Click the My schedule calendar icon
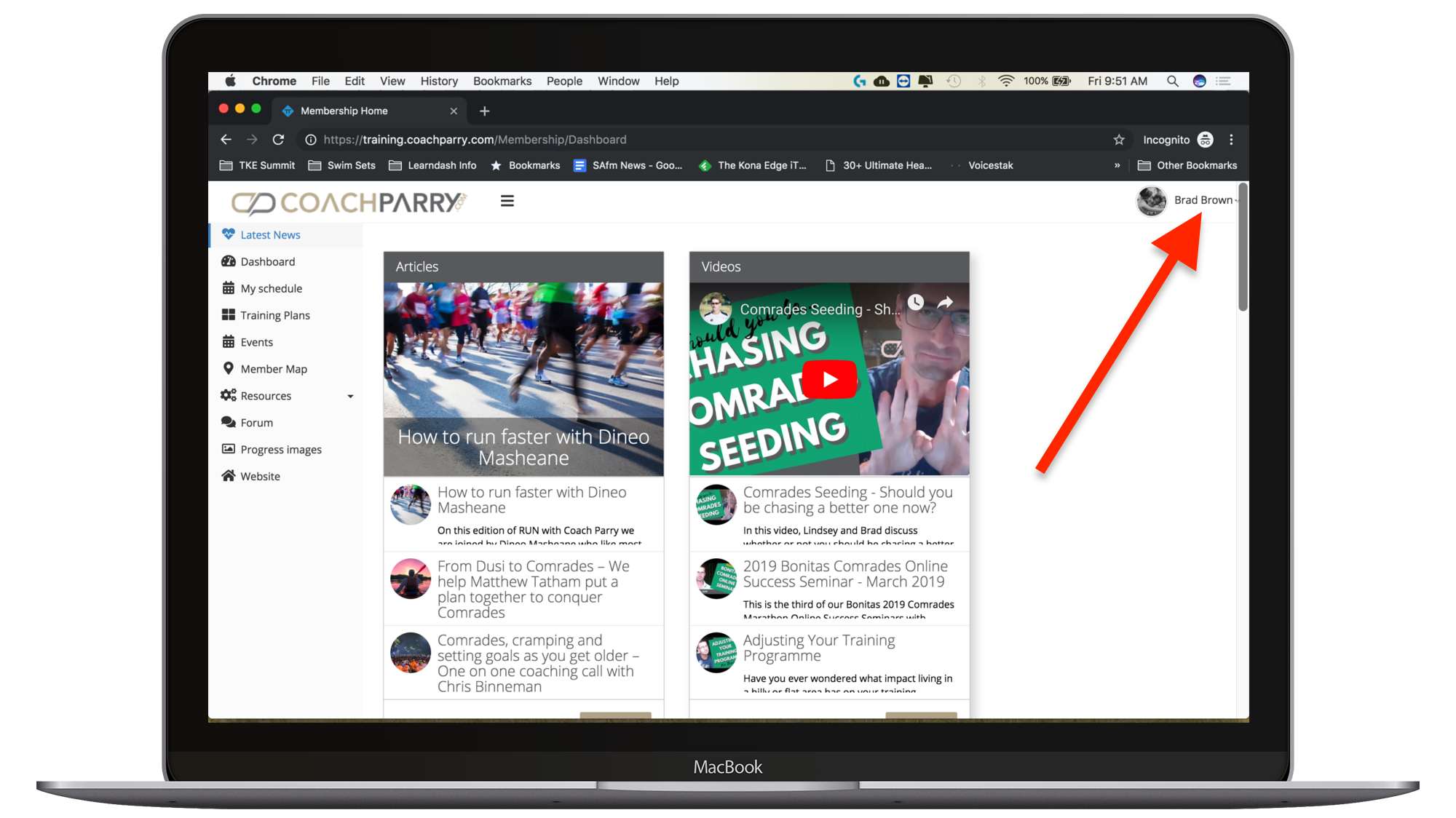The image size is (1456, 818). pos(229,288)
